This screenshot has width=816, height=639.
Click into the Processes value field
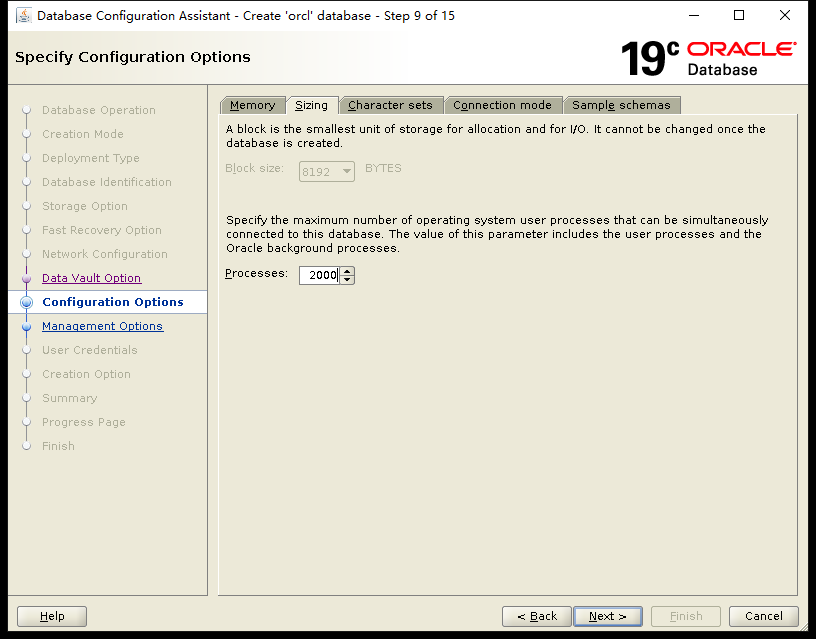pyautogui.click(x=320, y=275)
